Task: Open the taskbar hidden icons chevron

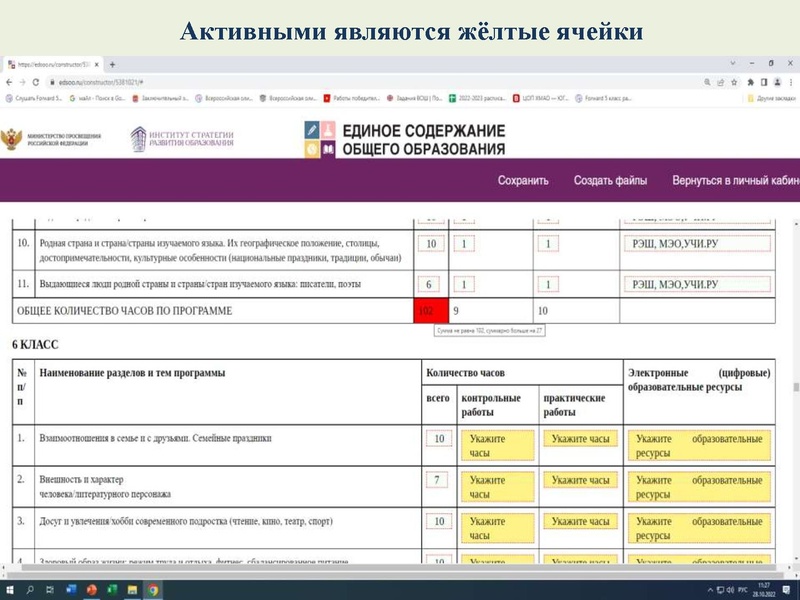Action: pos(710,589)
